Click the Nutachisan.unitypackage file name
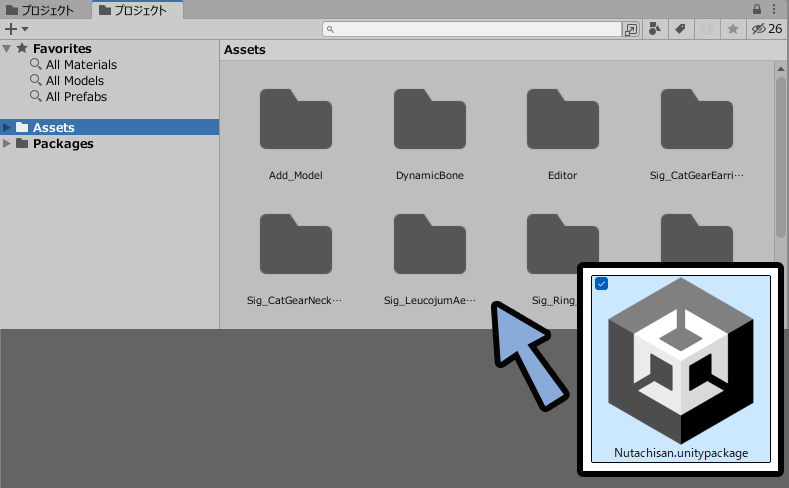The image size is (789, 488). coord(681,453)
